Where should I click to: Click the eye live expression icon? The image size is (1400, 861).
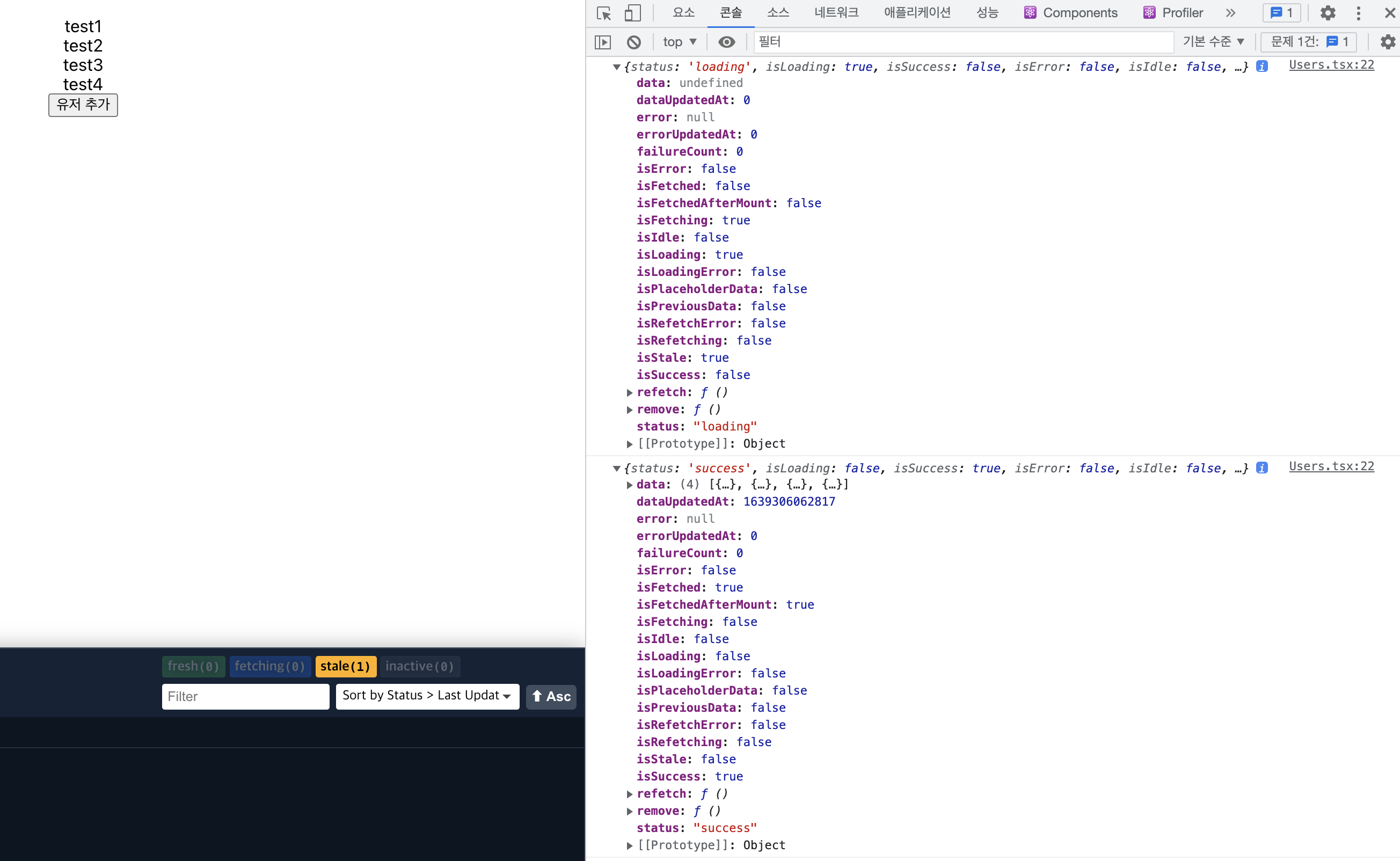tap(726, 42)
